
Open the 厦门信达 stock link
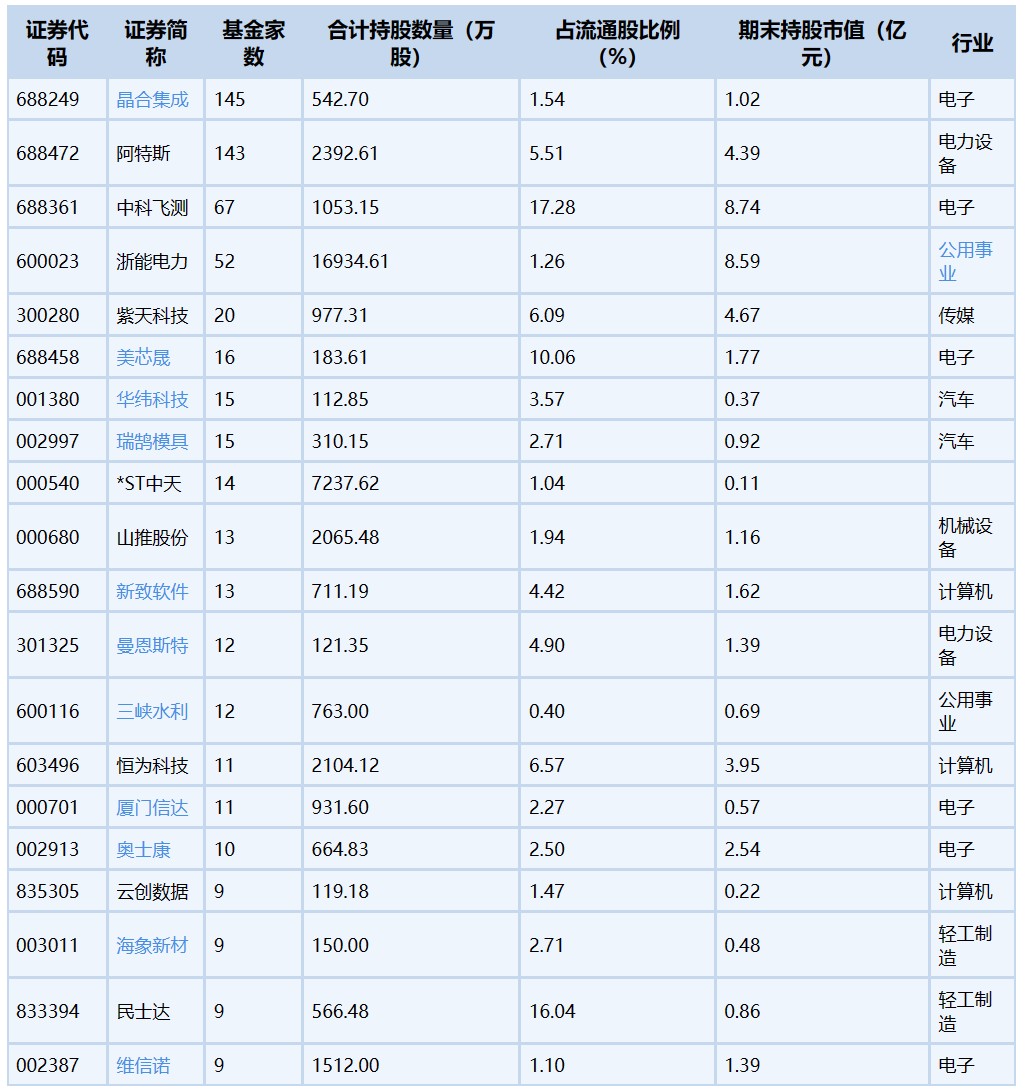[152, 807]
